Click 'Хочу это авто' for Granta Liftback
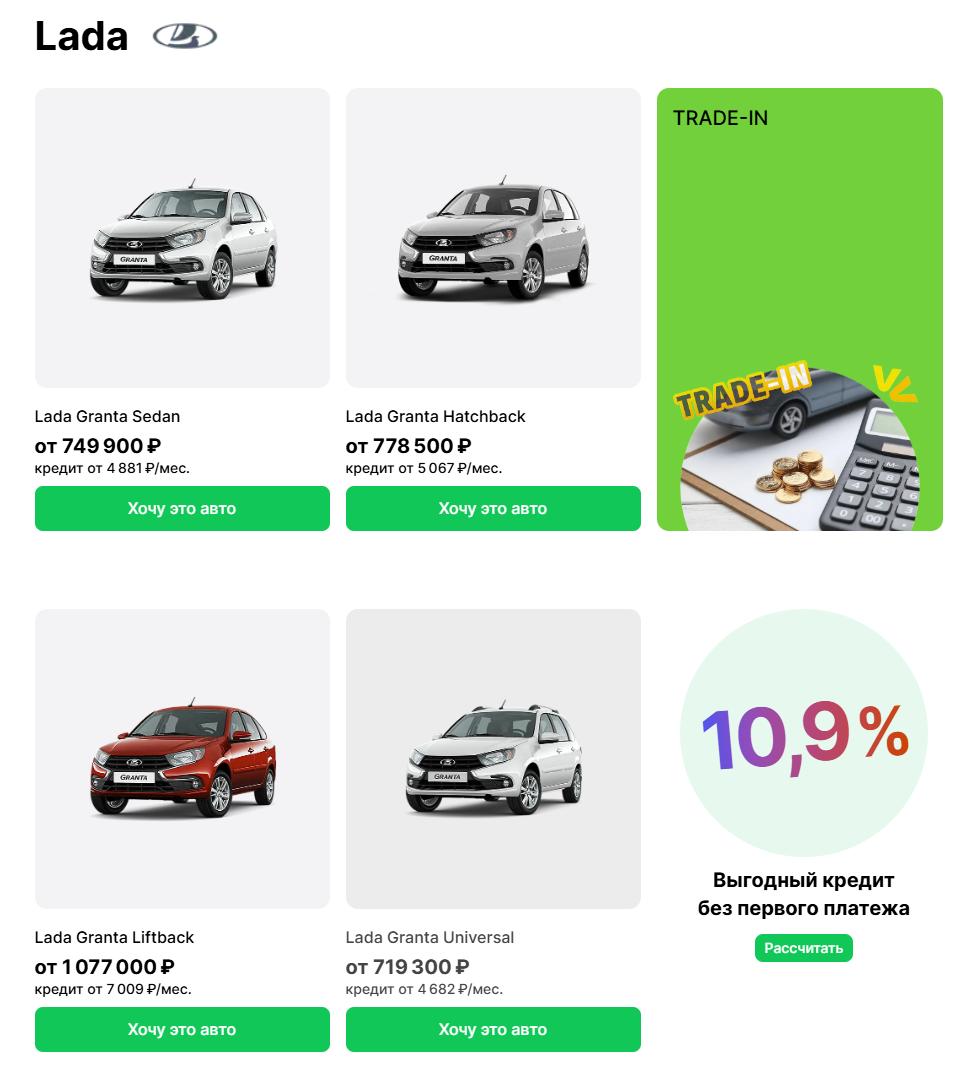969x1081 pixels. (182, 1029)
